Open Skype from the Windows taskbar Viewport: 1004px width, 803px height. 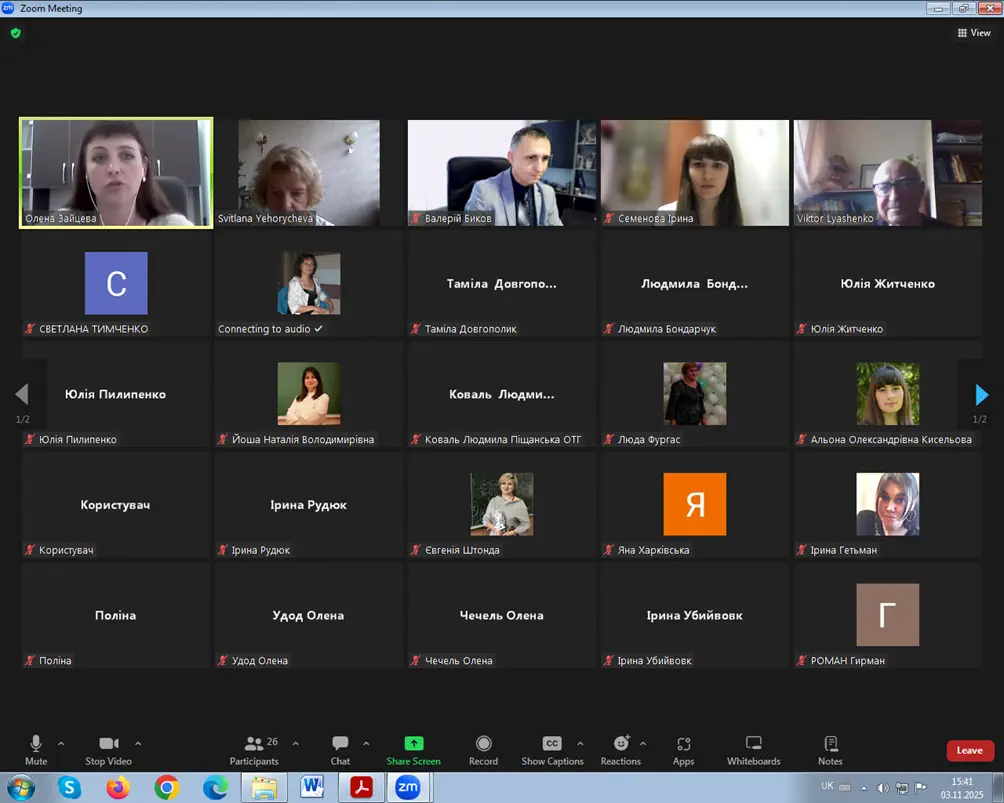click(69, 788)
